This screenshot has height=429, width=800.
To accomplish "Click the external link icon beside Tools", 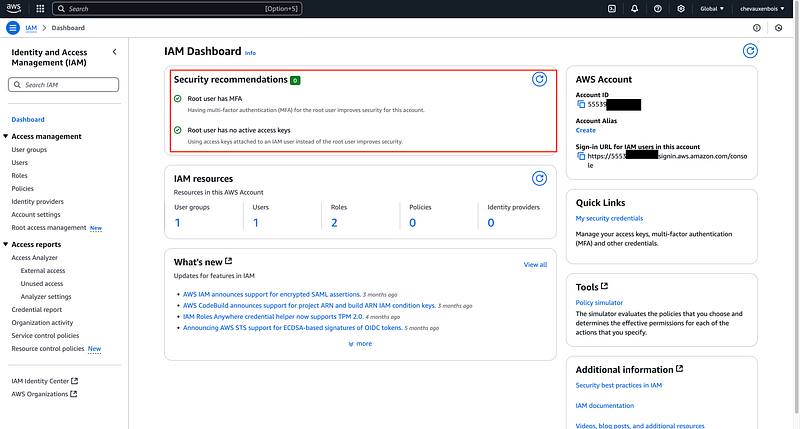I will (605, 286).
